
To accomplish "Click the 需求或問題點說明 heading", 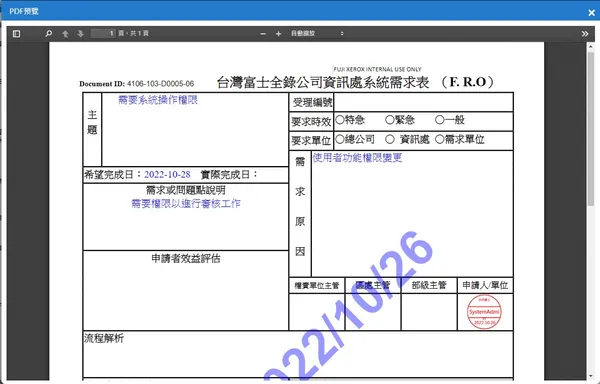I will pyautogui.click(x=186, y=190).
